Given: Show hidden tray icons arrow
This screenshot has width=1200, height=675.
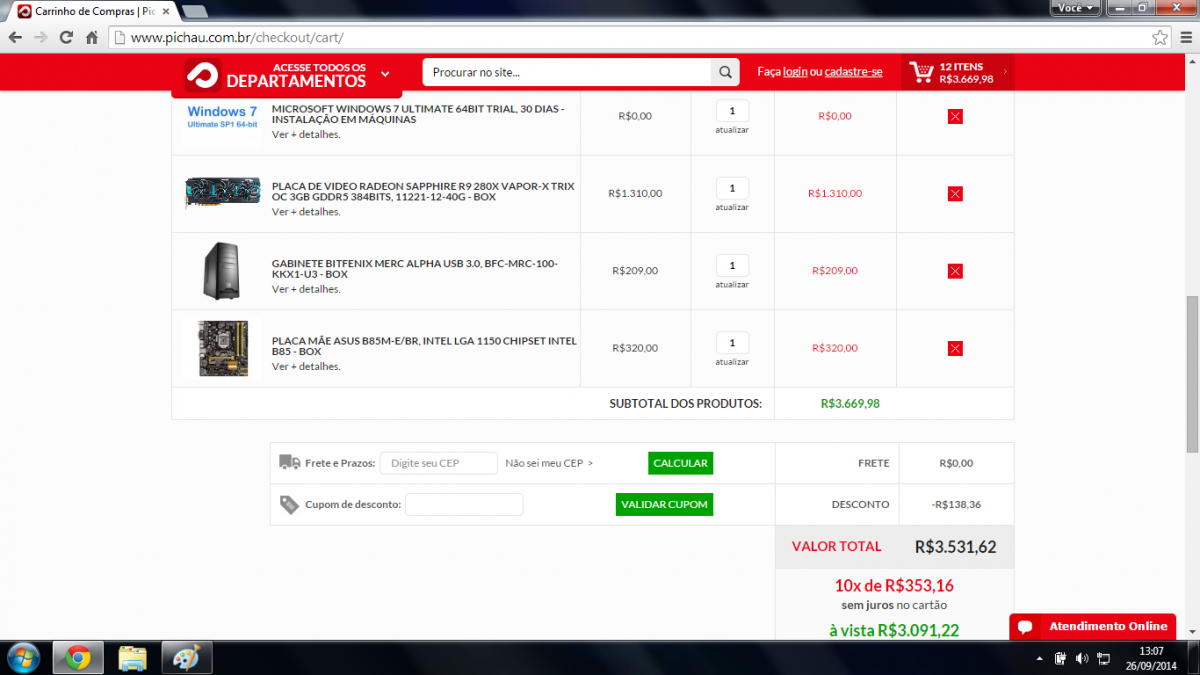Looking at the screenshot, I should point(1040,659).
